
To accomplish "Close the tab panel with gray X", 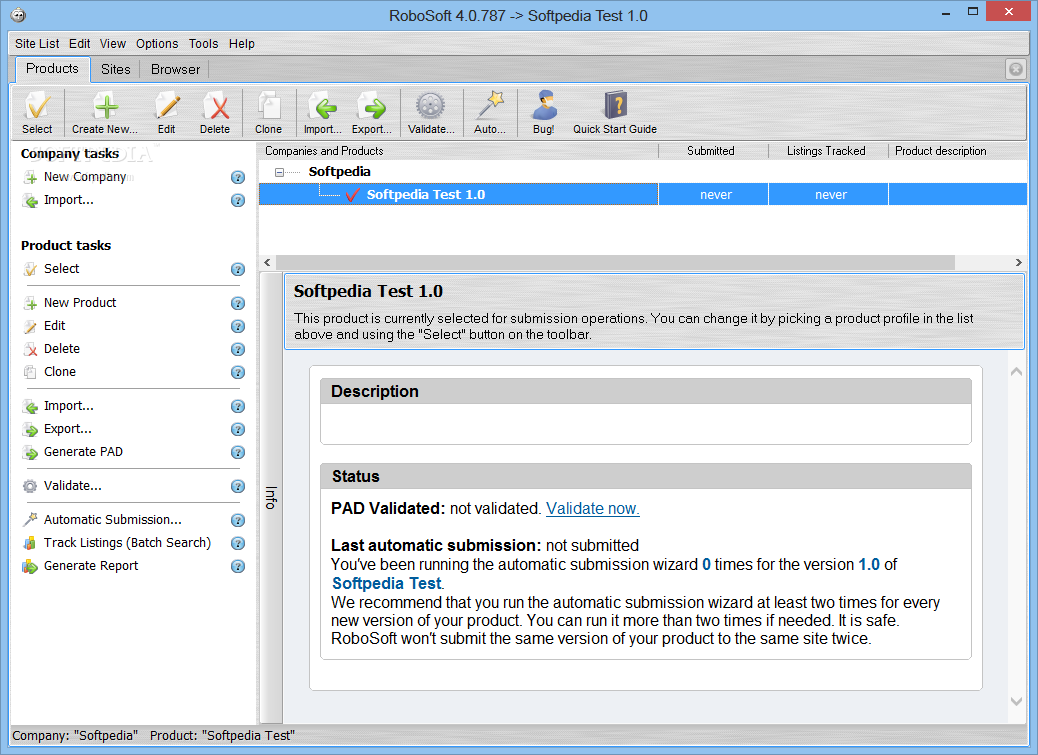I will (1015, 69).
